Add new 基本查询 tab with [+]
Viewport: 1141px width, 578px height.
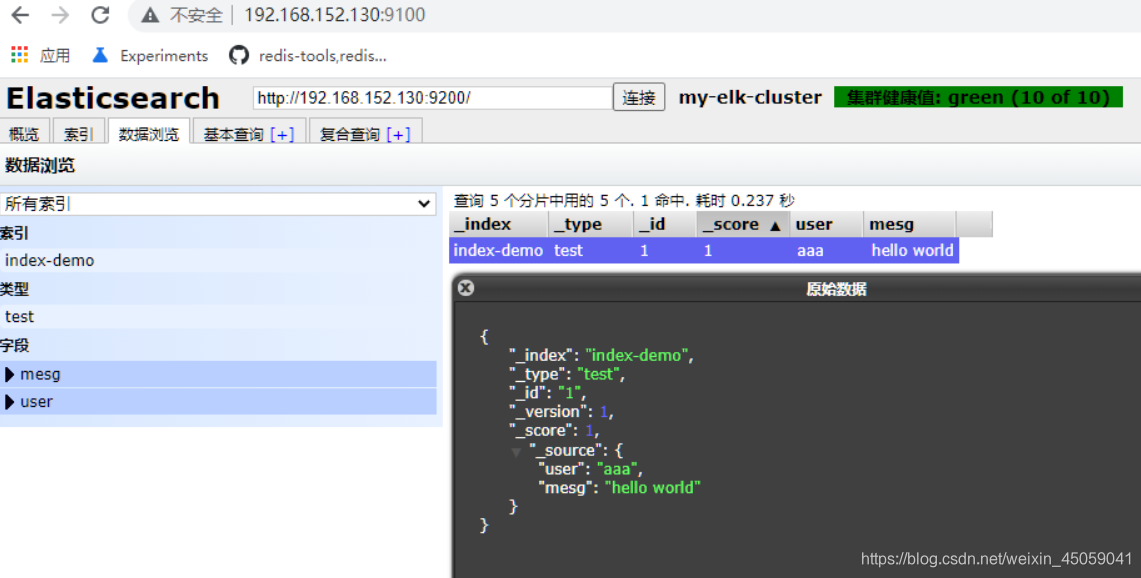[x=282, y=134]
